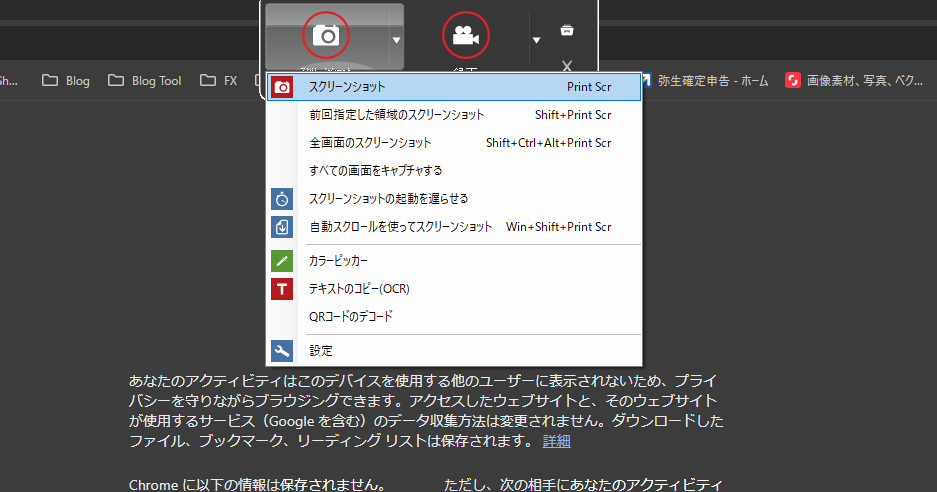The height and width of the screenshot is (492, 937).
Task: Click the auto-scroll capture icon in menu
Action: (283, 227)
